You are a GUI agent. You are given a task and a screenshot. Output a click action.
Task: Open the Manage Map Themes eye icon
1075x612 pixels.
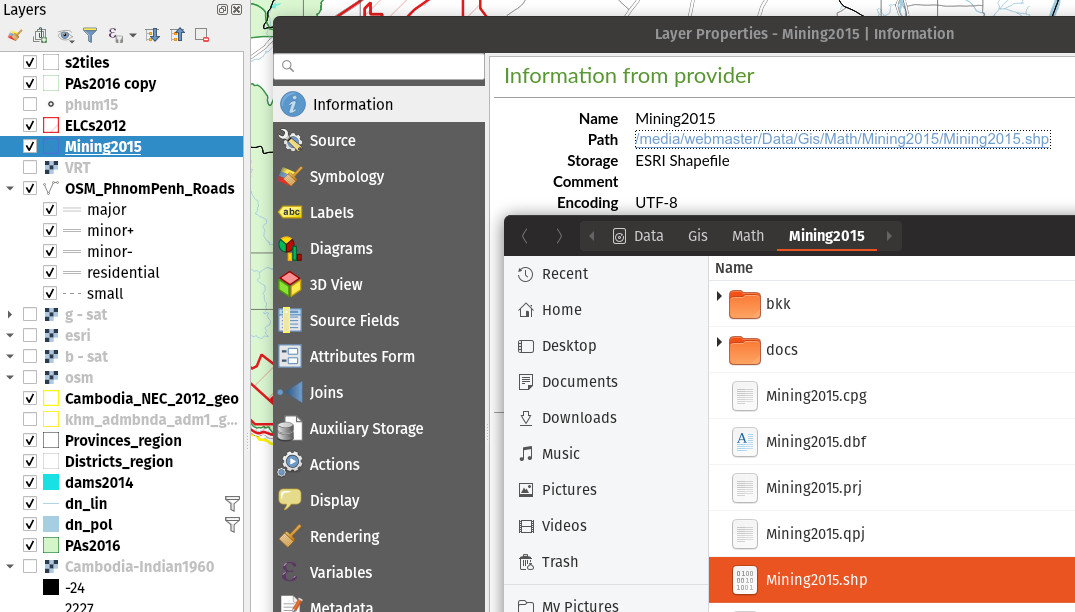pyautogui.click(x=66, y=35)
